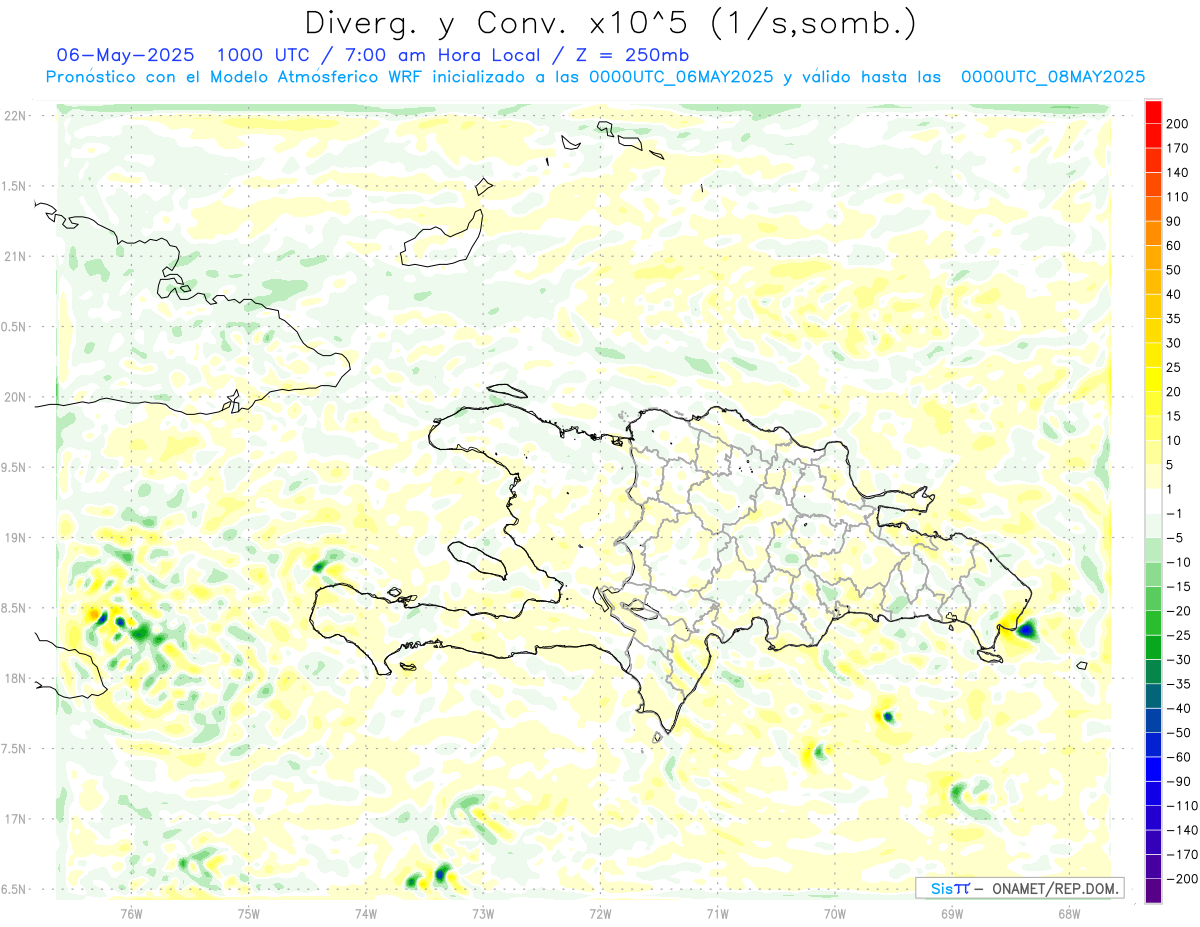This screenshot has height=927, width=1200.
Task: Click the '18N' latitude axis label
Action: [15, 679]
